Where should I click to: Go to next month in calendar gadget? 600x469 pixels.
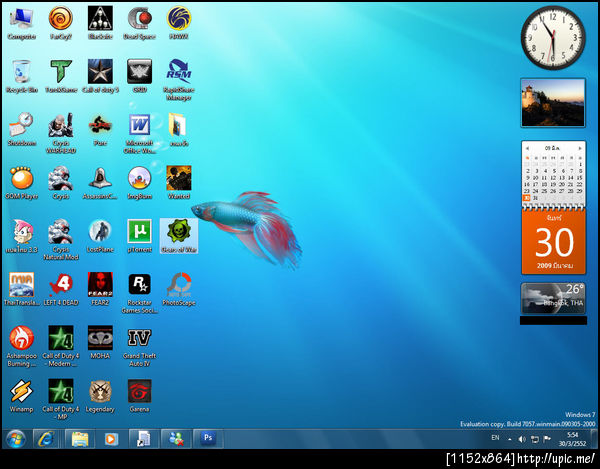coord(580,148)
